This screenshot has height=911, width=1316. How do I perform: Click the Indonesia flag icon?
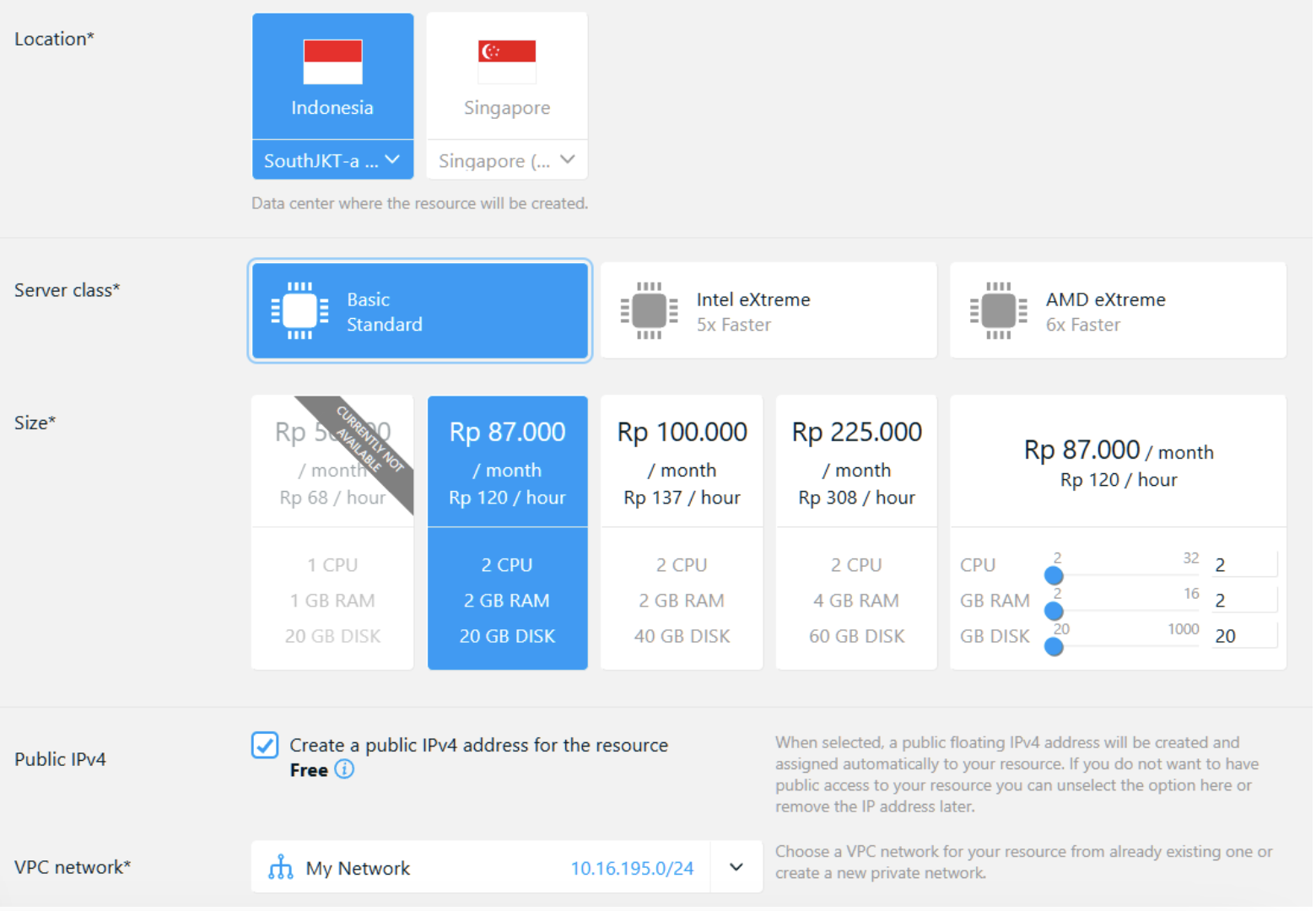pos(332,62)
